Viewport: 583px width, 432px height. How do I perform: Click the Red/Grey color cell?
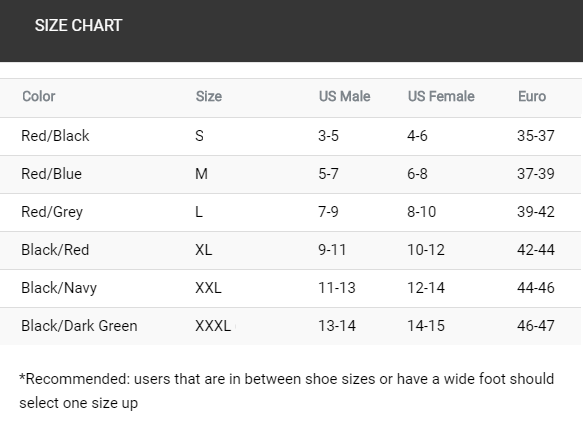[52, 212]
